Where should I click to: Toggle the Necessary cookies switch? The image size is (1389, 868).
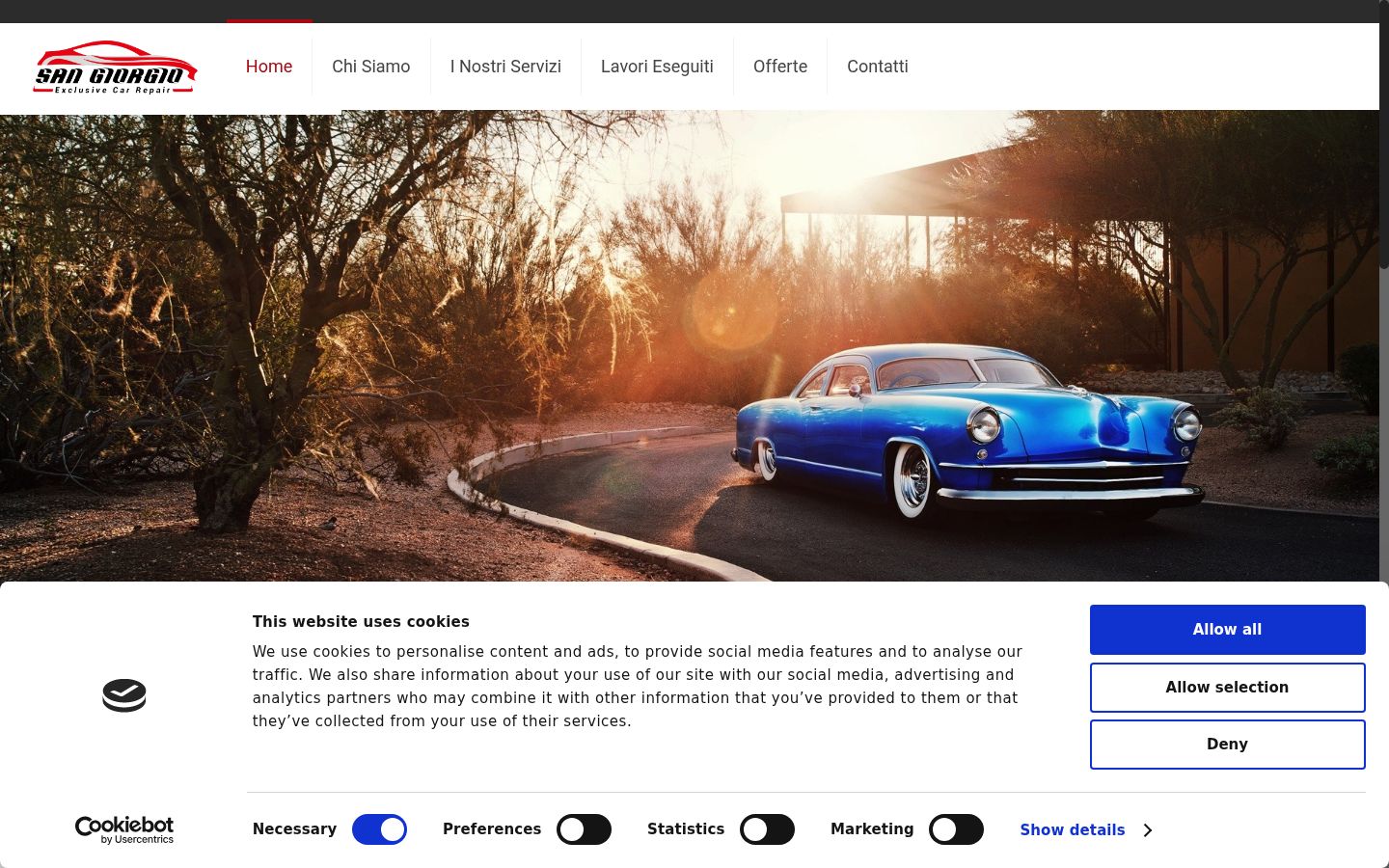coord(379,829)
